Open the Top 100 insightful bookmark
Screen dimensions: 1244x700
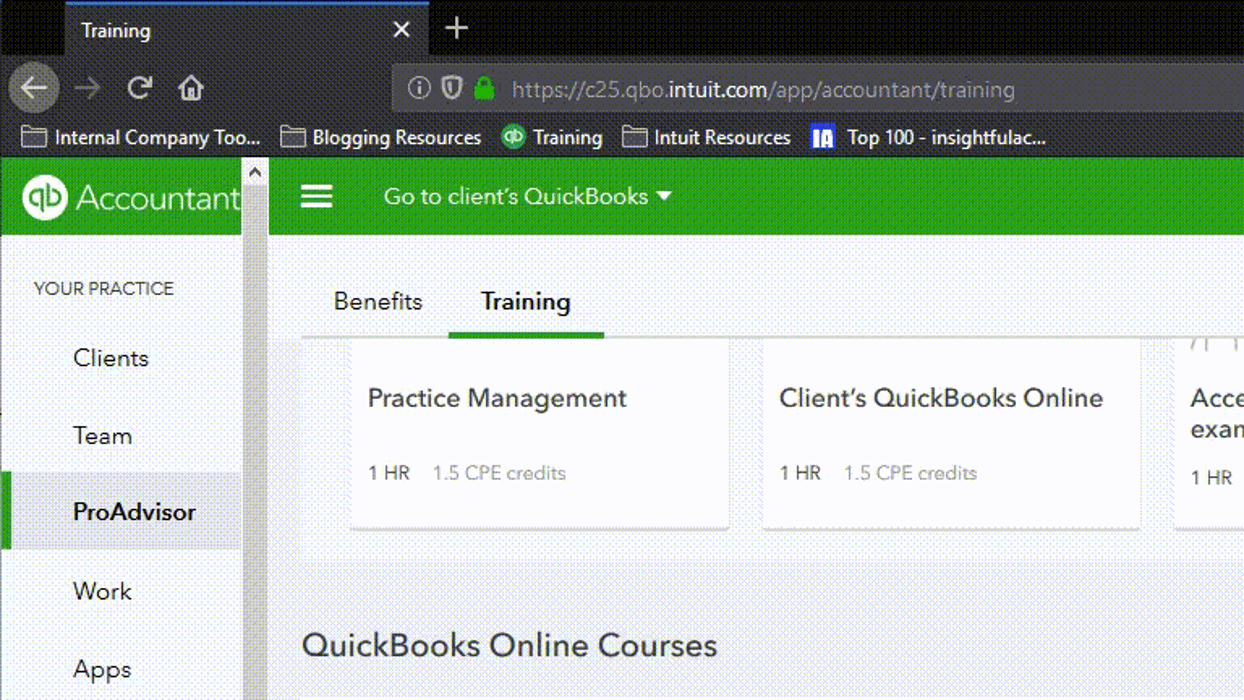(928, 137)
